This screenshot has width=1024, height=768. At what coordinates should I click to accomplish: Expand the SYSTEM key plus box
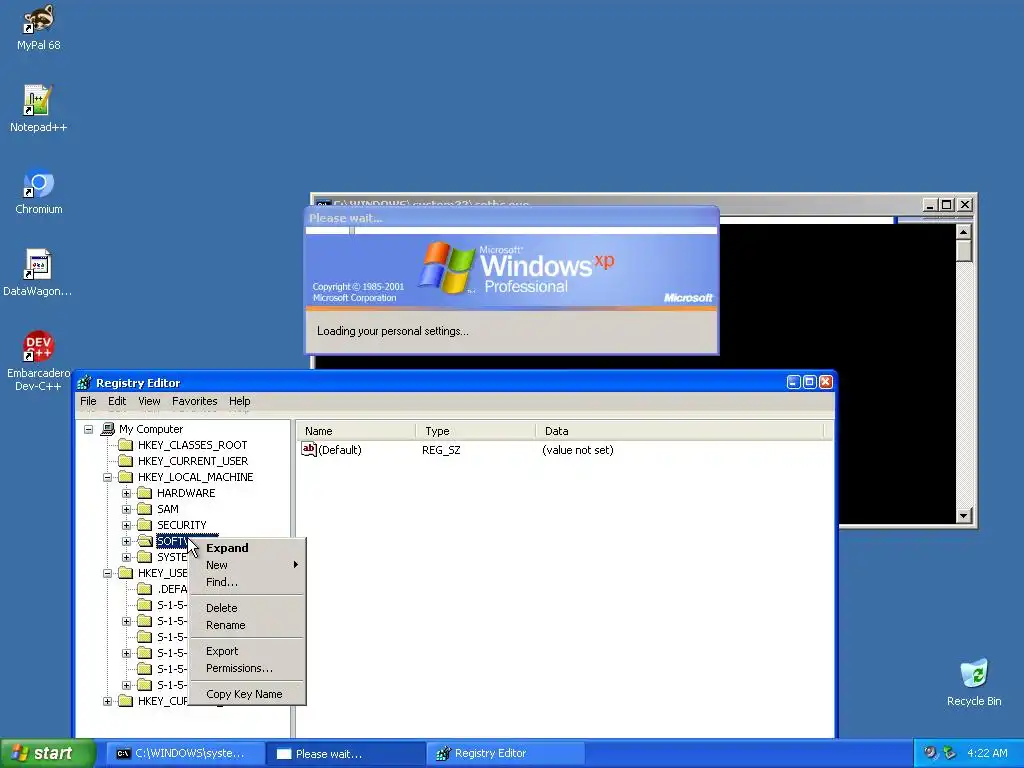[x=127, y=557]
